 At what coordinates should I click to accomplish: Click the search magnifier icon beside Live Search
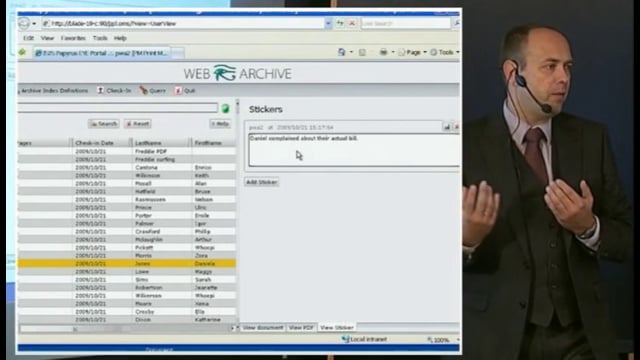[456, 23]
